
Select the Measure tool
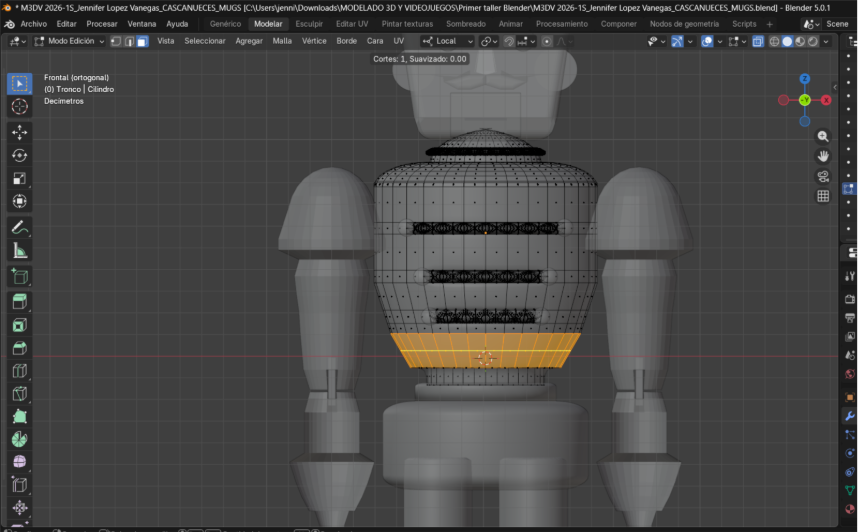click(19, 252)
